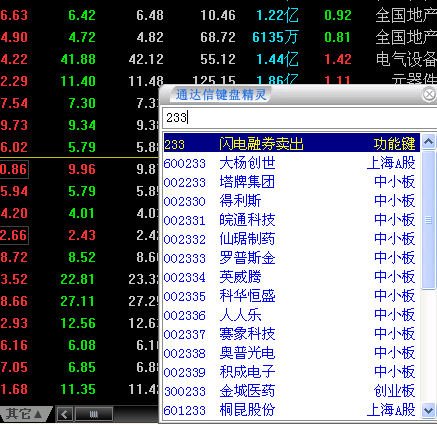Click the 1.42 red ratio cell
The width and height of the screenshot is (437, 425).
pyautogui.click(x=338, y=59)
